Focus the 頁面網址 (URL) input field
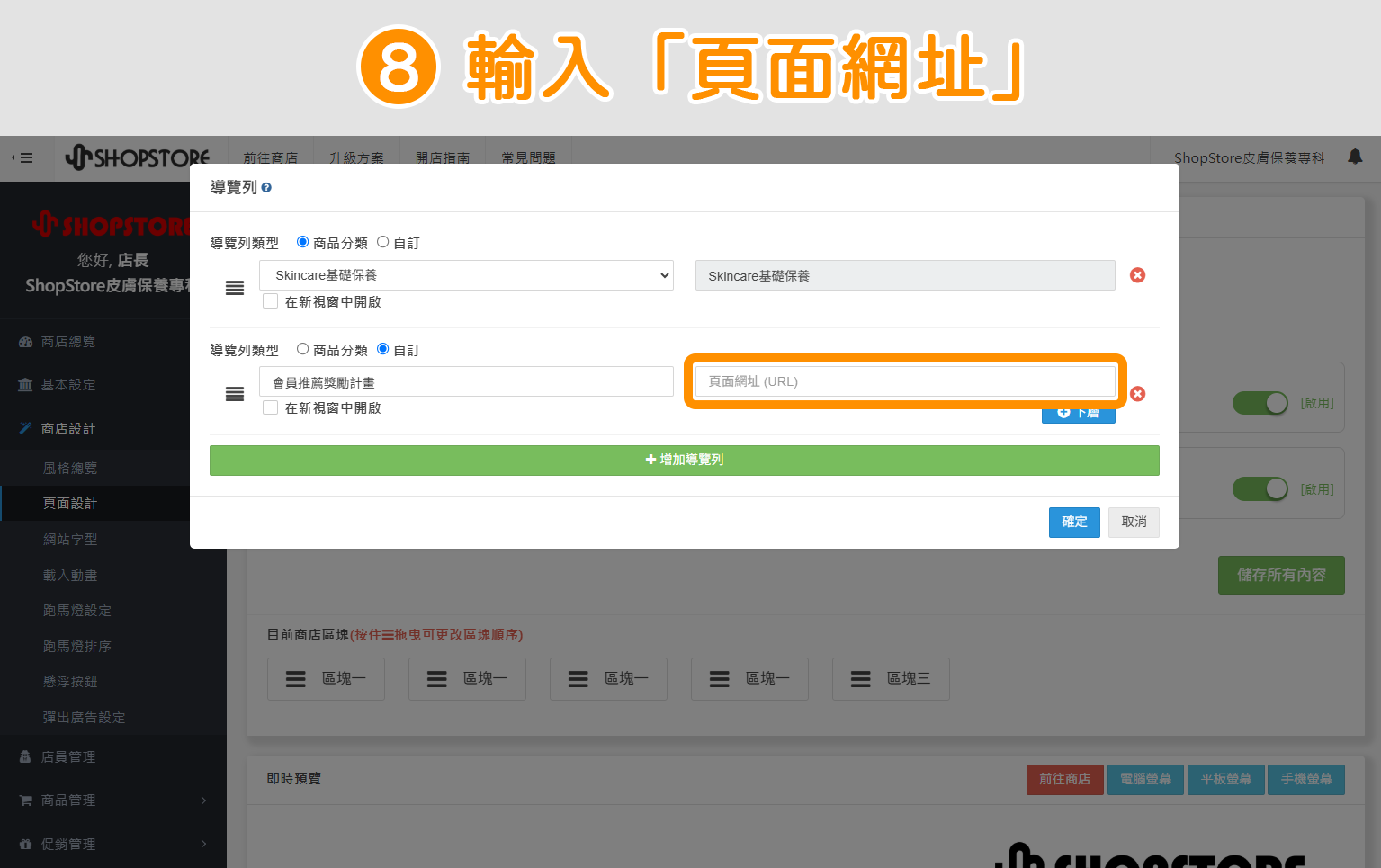Screen dimensions: 1381x868 point(905,381)
